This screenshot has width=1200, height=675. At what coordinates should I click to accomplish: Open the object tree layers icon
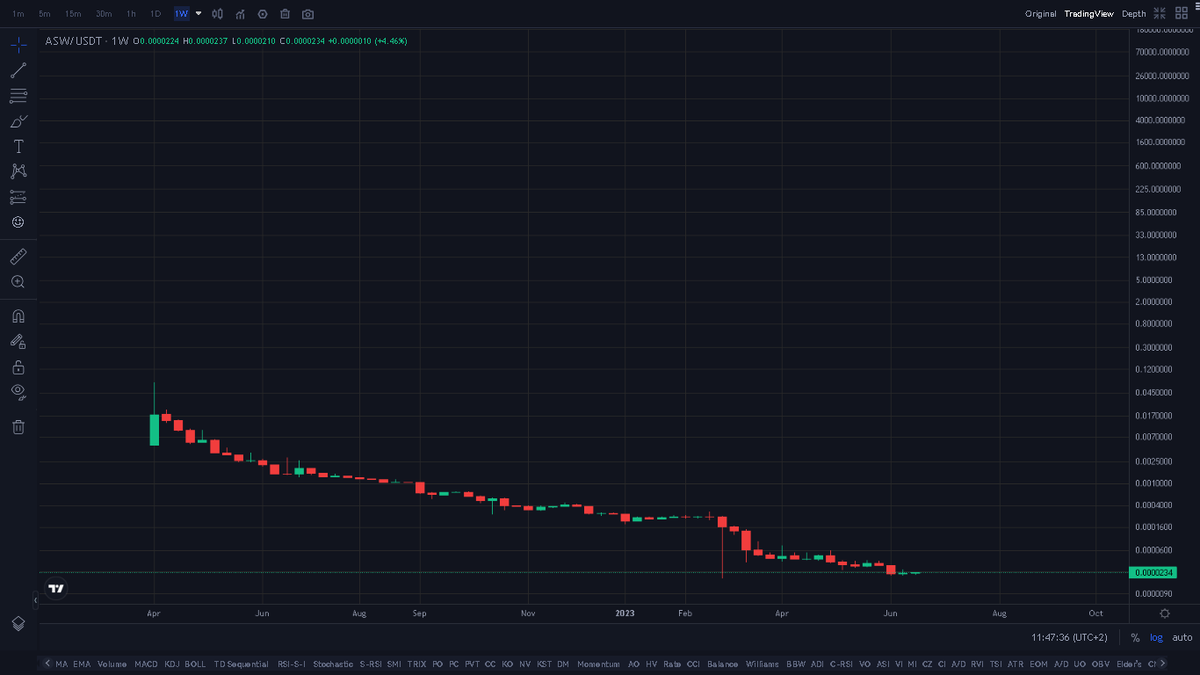tap(18, 623)
